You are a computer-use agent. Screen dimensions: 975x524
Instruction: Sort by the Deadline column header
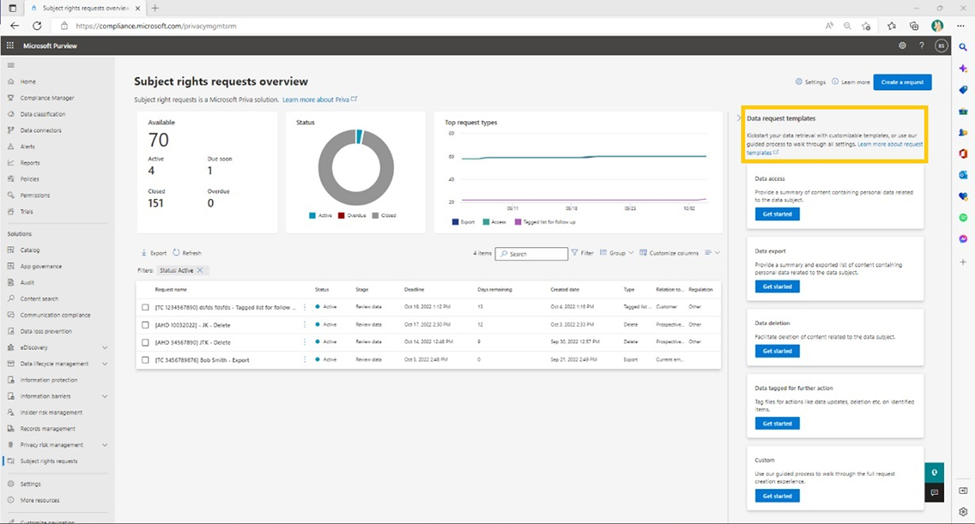click(x=414, y=290)
